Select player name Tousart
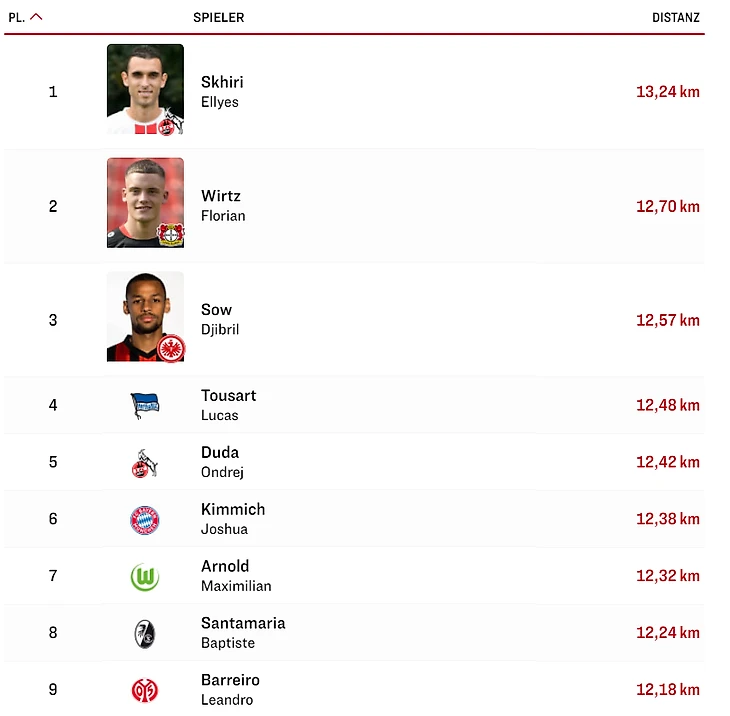Screen dimensions: 730x716 coord(228,396)
